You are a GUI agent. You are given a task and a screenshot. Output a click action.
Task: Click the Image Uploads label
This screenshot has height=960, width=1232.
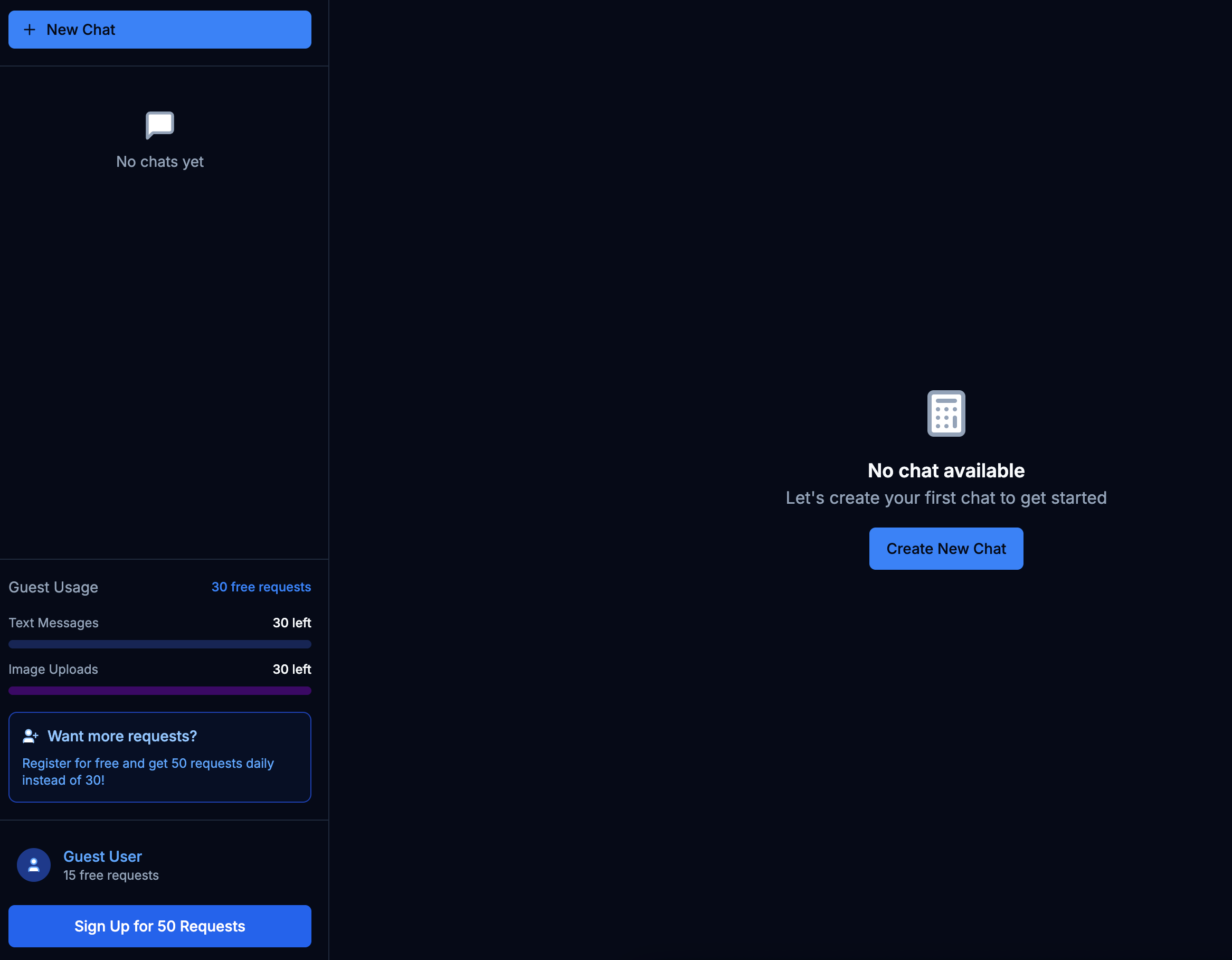[53, 670]
